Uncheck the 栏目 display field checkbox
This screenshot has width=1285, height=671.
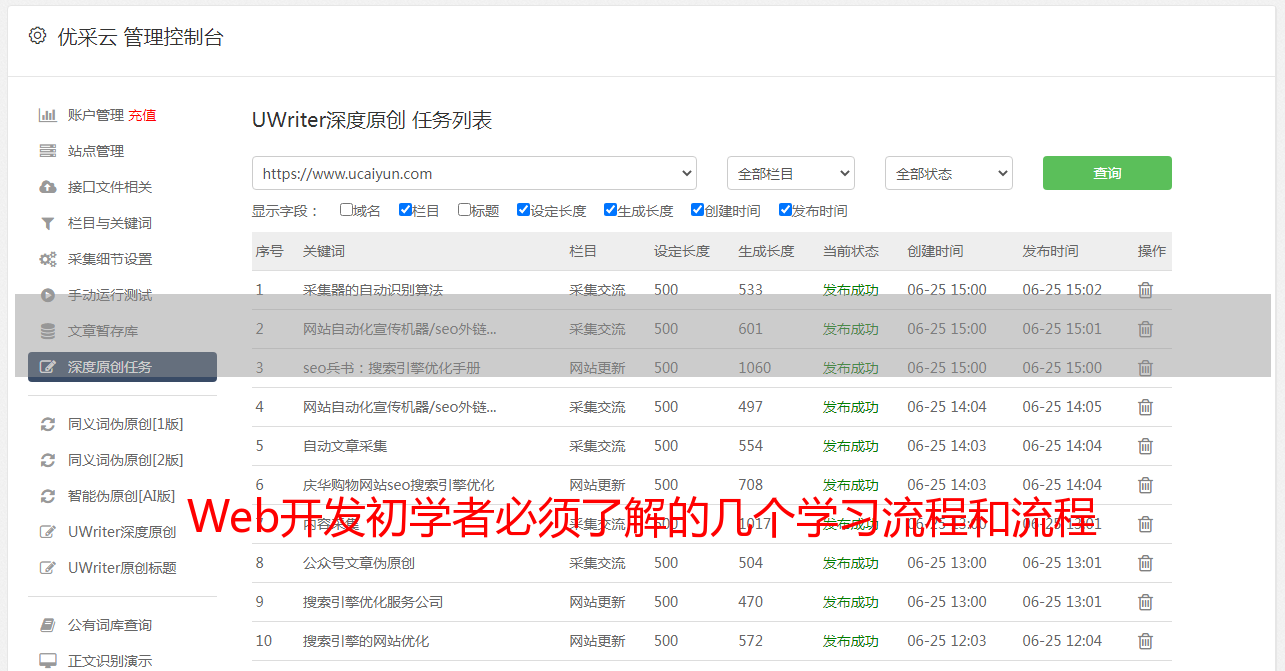[x=405, y=210]
